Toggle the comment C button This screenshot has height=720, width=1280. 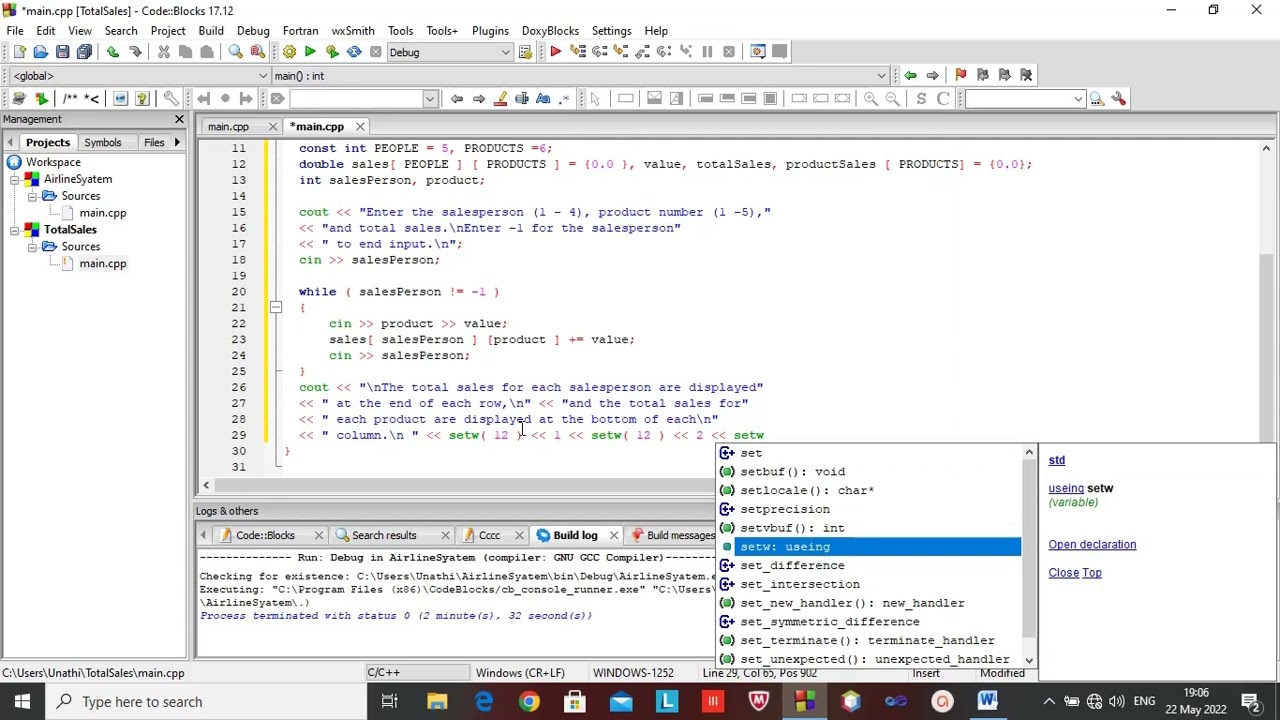tap(945, 98)
